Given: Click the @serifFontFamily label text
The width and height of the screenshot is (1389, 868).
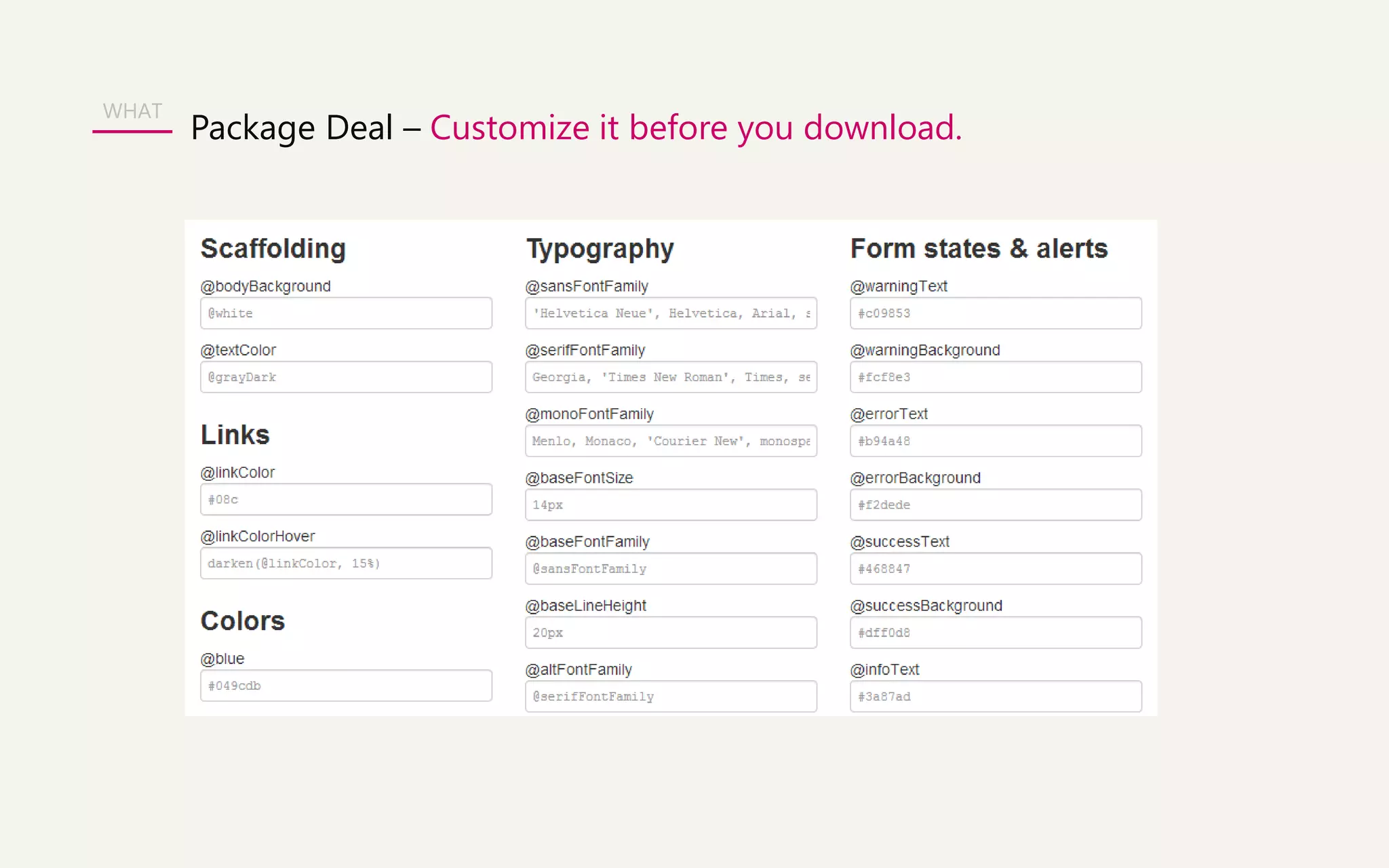Looking at the screenshot, I should 585,350.
